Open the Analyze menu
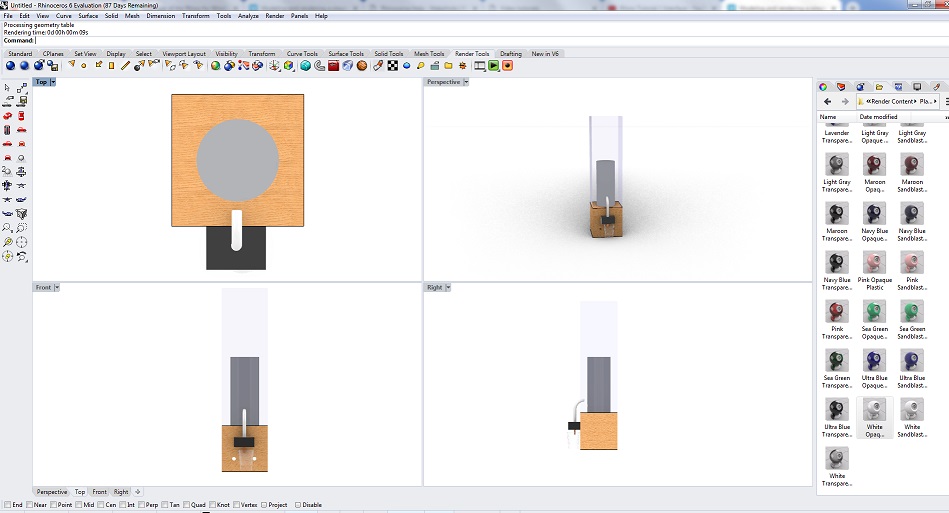The height and width of the screenshot is (513, 949). [248, 16]
